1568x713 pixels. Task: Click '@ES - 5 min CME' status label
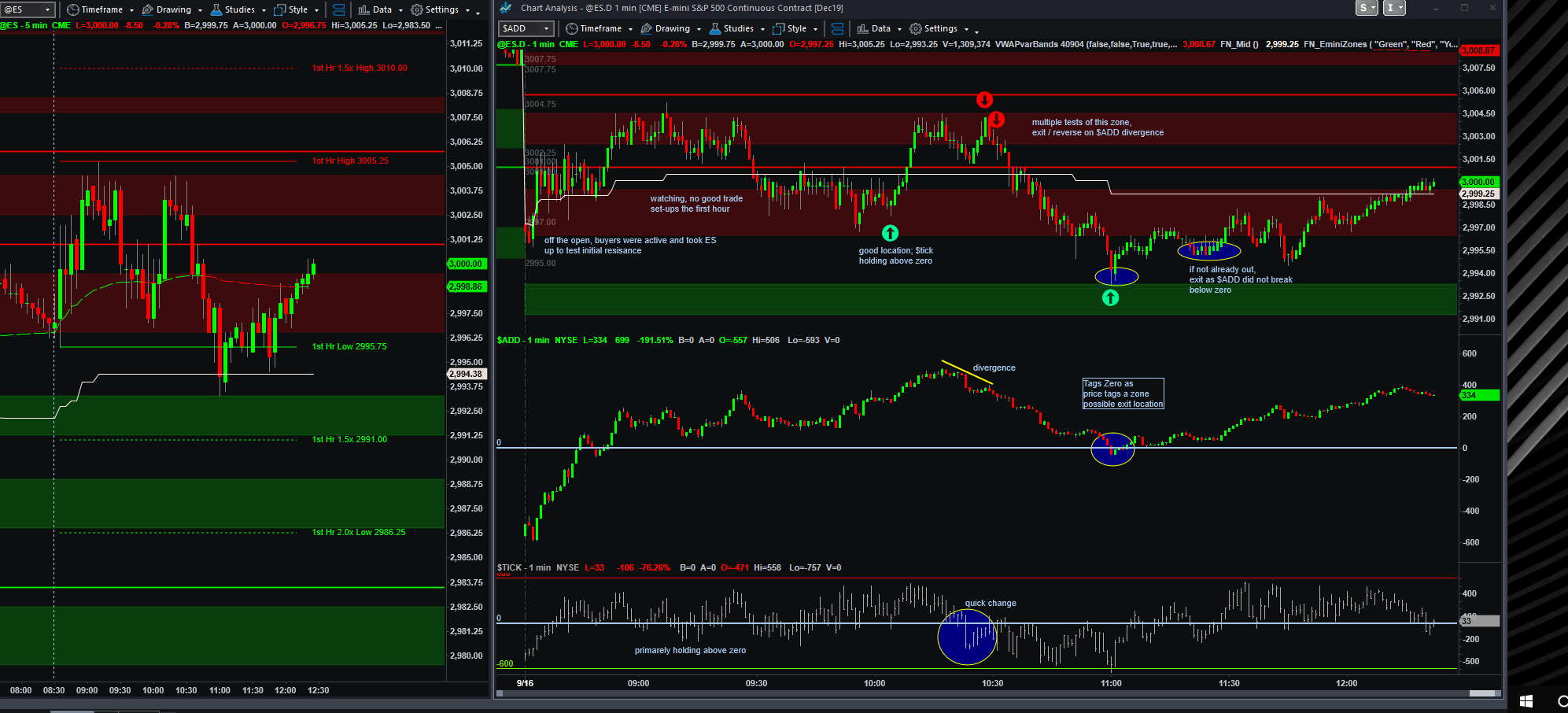(35, 25)
